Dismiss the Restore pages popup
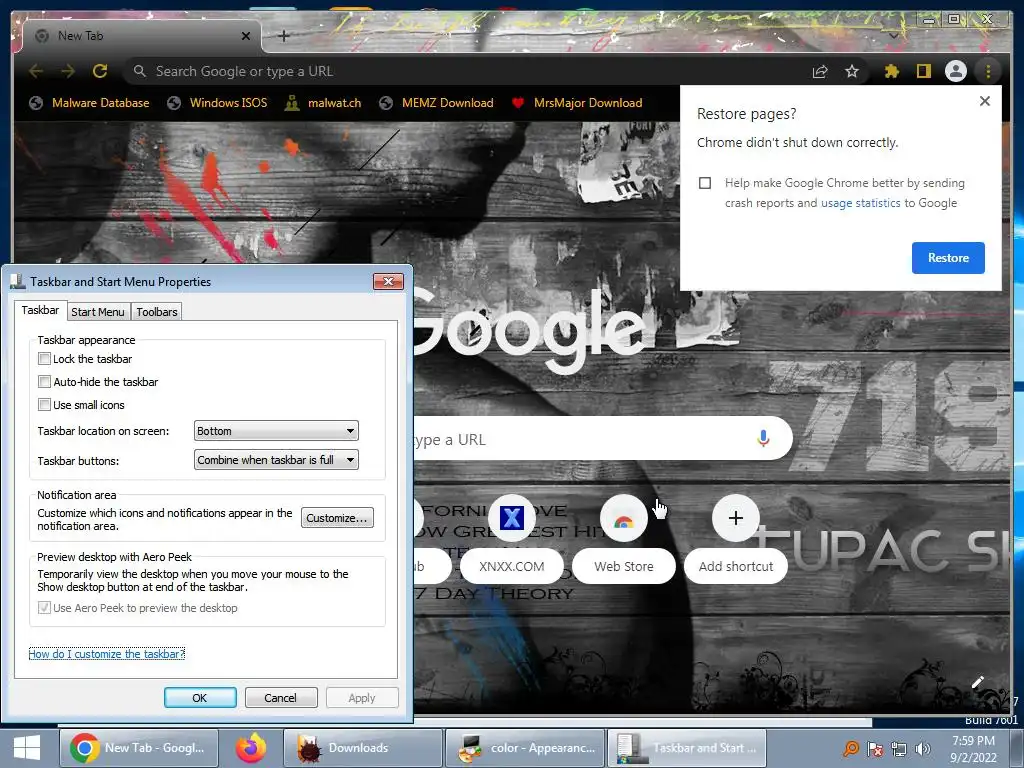This screenshot has height=768, width=1024. 985,101
